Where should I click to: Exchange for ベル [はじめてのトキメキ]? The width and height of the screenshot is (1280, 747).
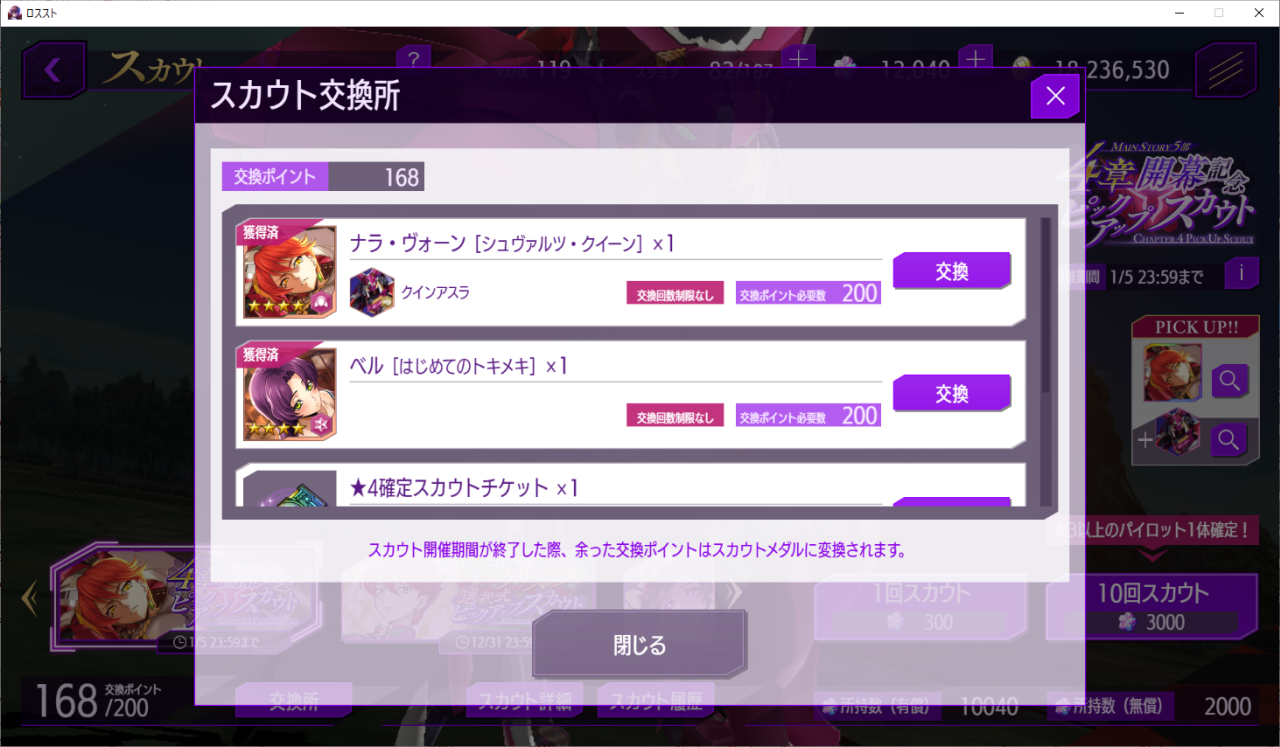click(x=952, y=393)
